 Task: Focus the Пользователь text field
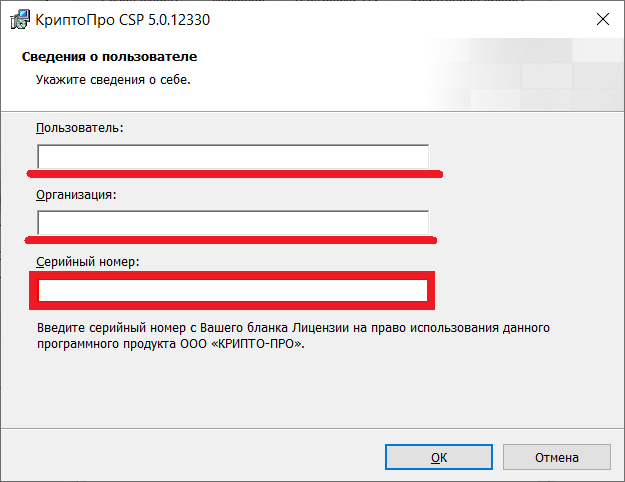point(232,157)
